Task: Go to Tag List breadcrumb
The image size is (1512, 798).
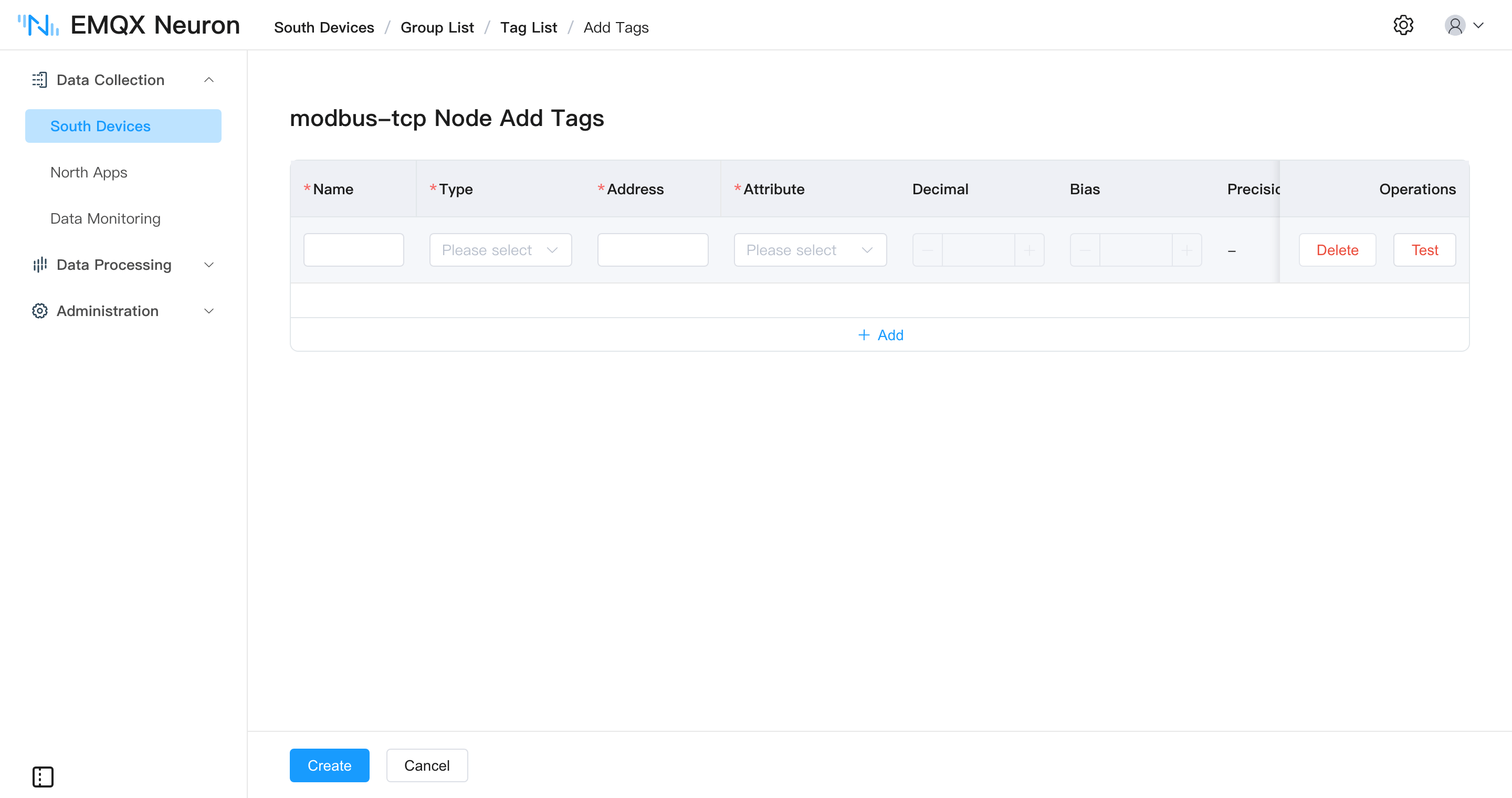Action: pos(529,28)
